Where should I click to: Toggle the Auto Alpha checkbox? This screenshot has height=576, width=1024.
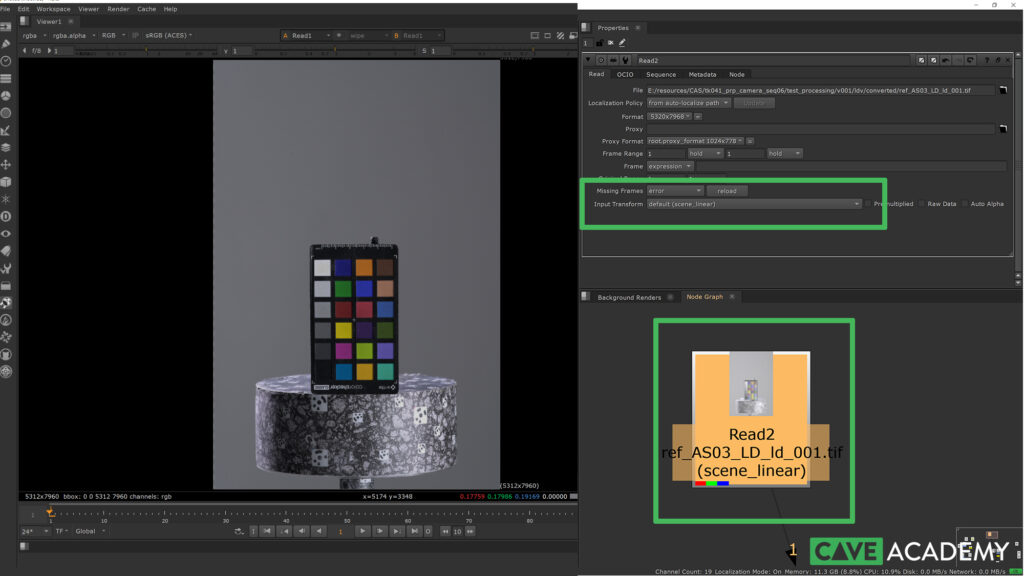pos(965,204)
